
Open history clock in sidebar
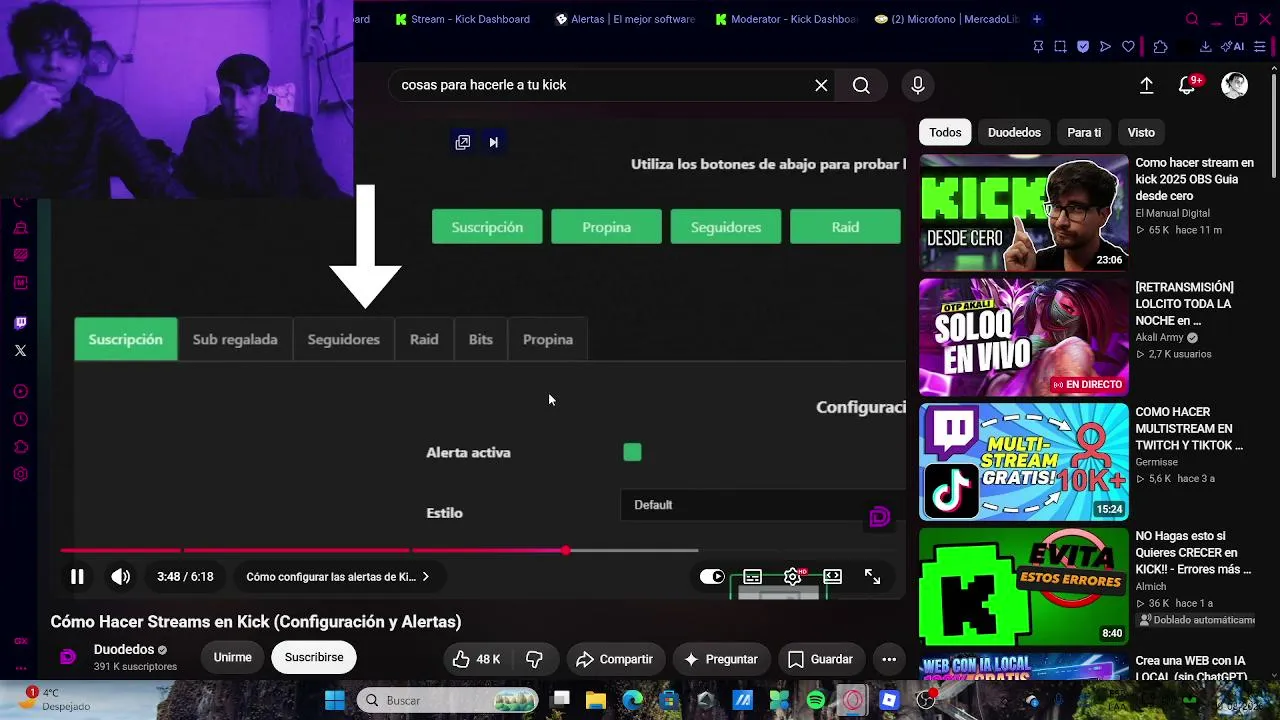pos(20,420)
